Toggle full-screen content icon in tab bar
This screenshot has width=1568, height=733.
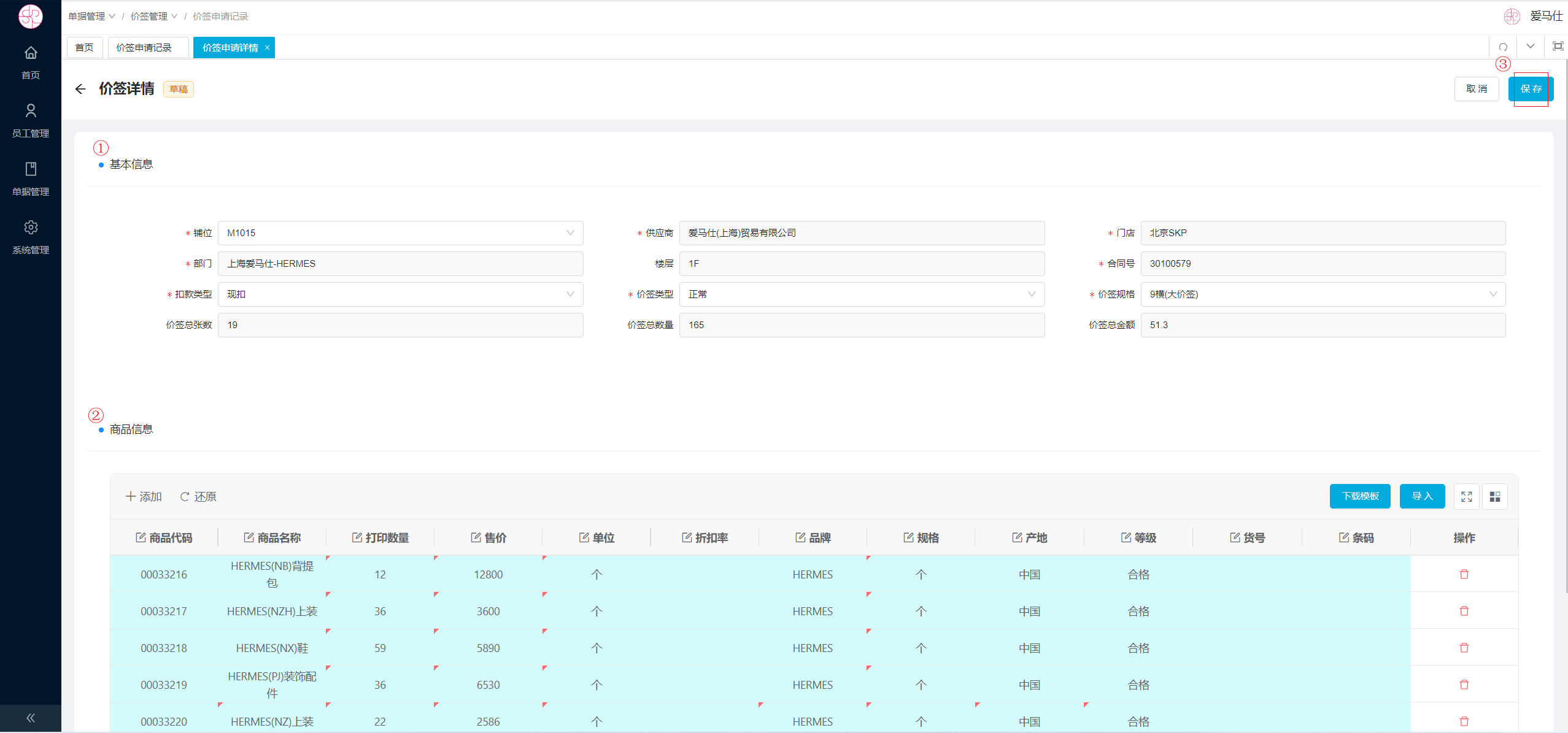click(1558, 47)
